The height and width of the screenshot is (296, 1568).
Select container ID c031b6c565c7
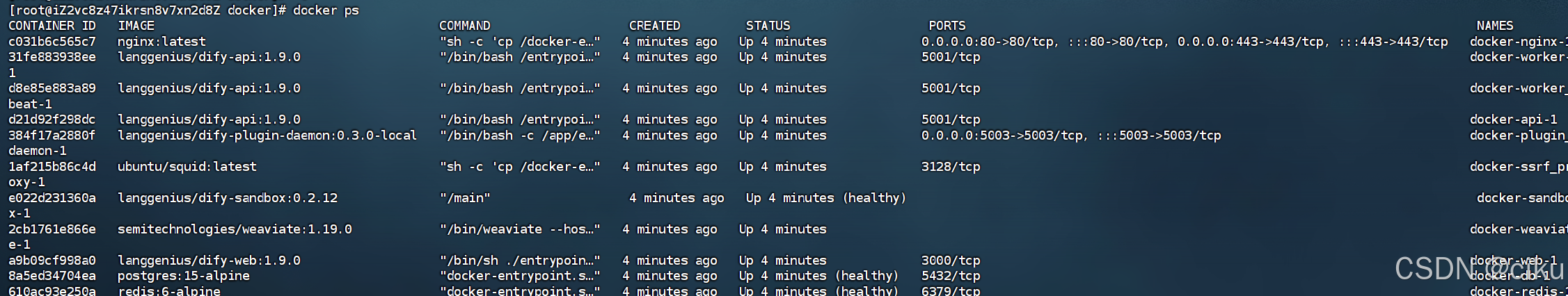[x=52, y=42]
